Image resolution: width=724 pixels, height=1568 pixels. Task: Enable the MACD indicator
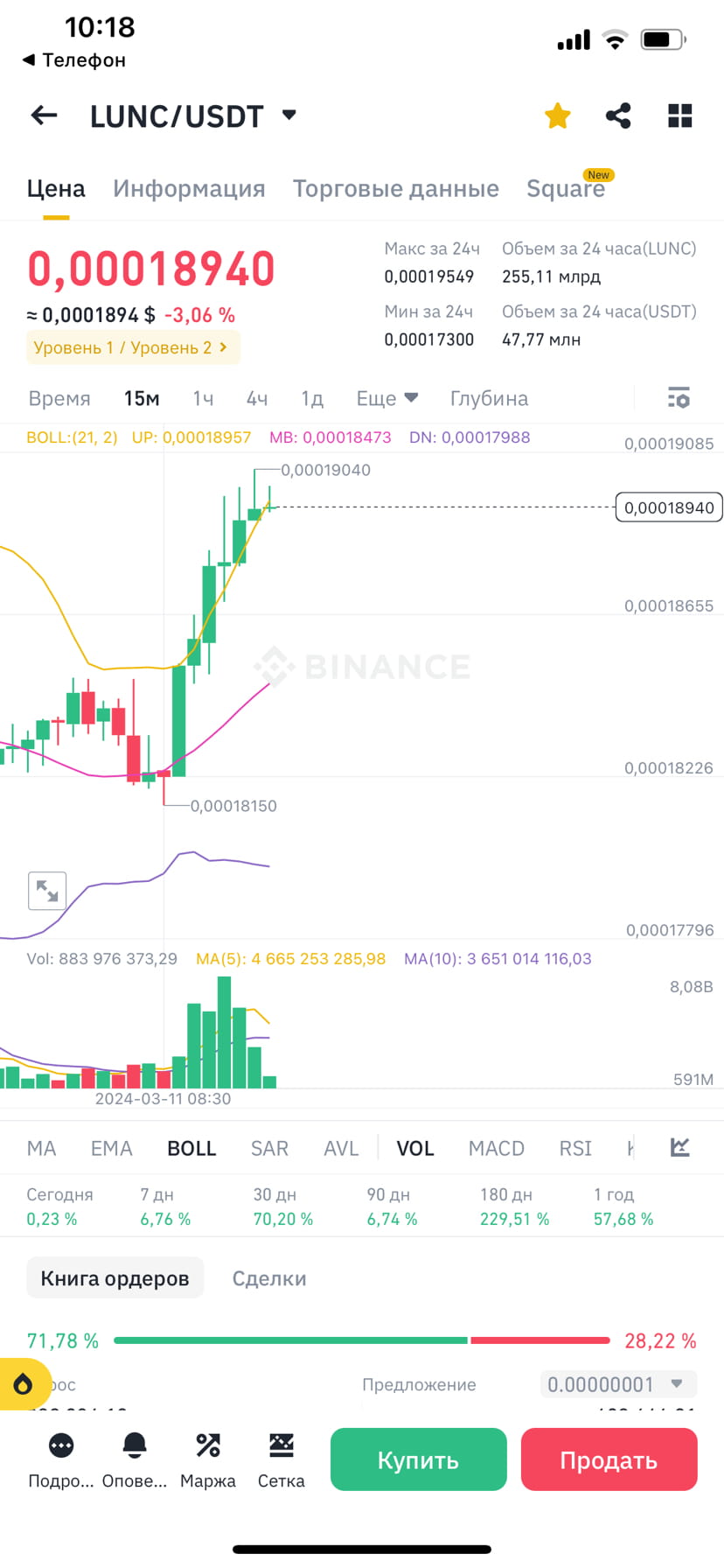click(x=495, y=1147)
